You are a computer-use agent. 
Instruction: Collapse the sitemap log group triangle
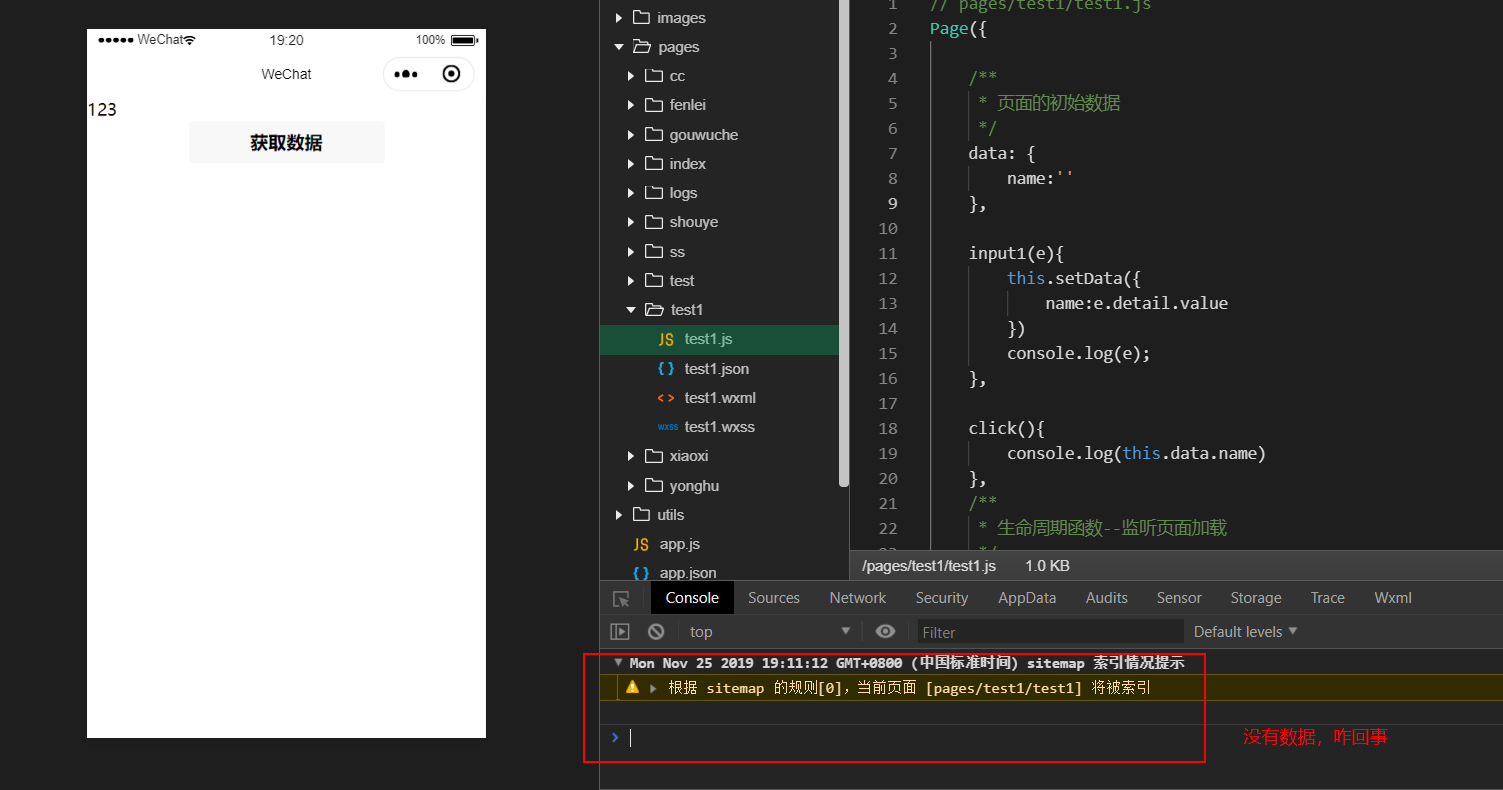point(618,662)
